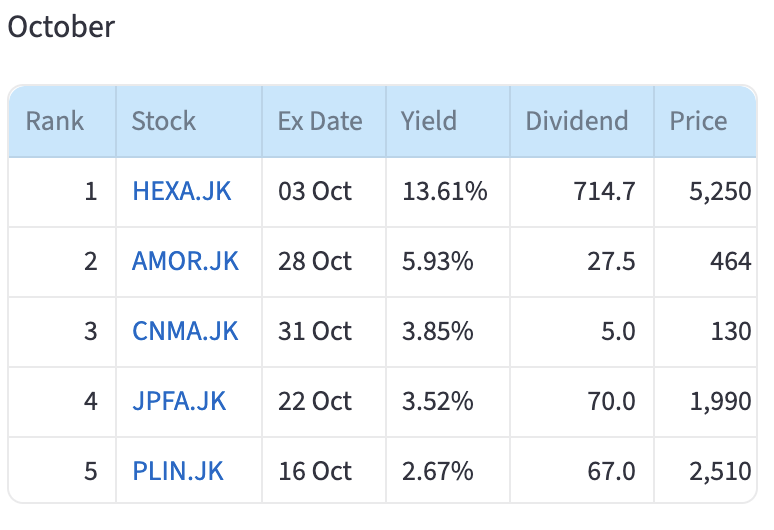Viewport: 774px width, 530px height.
Task: Click the 5,250 price cell
Action: tap(719, 191)
